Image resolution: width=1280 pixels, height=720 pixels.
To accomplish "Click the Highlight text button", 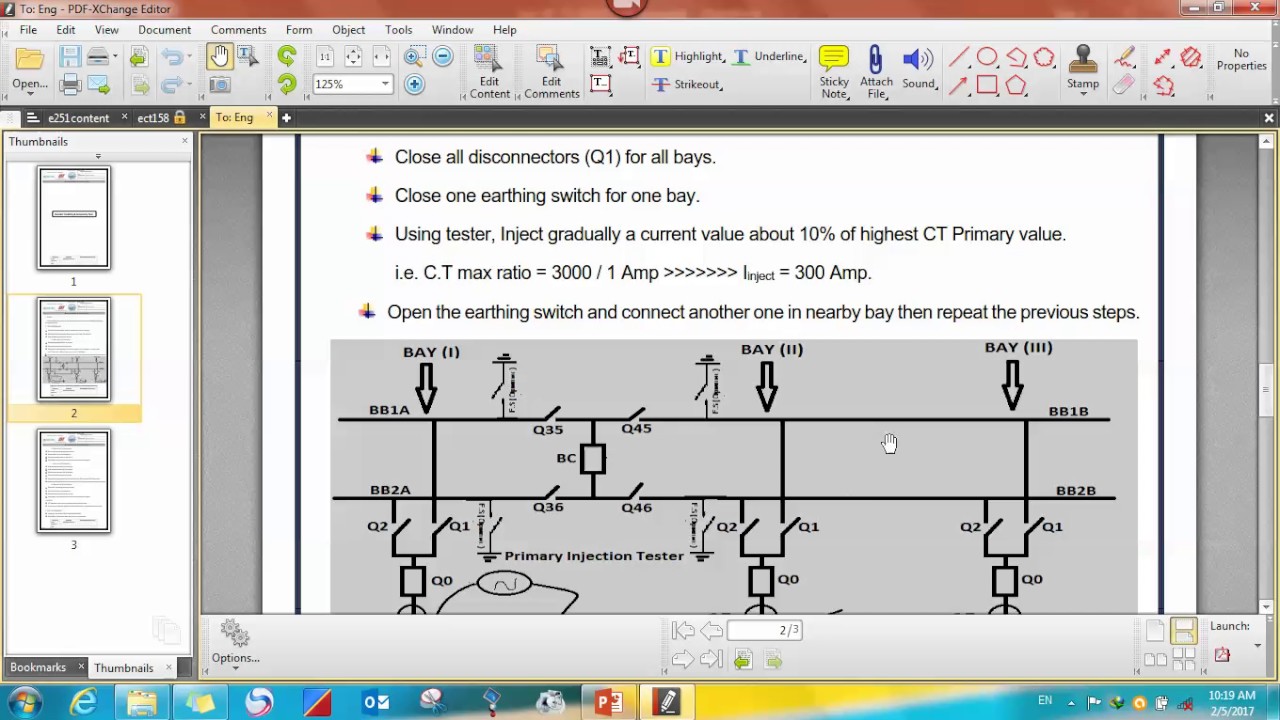I will (687, 57).
